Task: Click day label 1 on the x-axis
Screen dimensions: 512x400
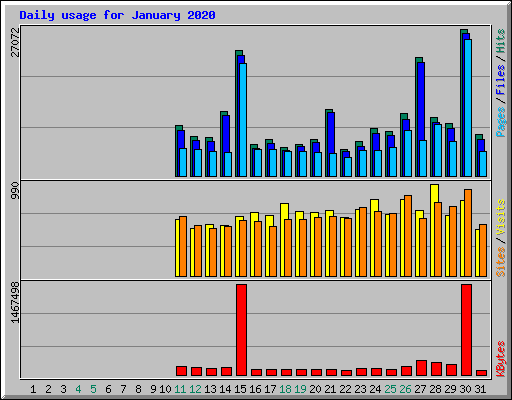Action: click(x=33, y=389)
